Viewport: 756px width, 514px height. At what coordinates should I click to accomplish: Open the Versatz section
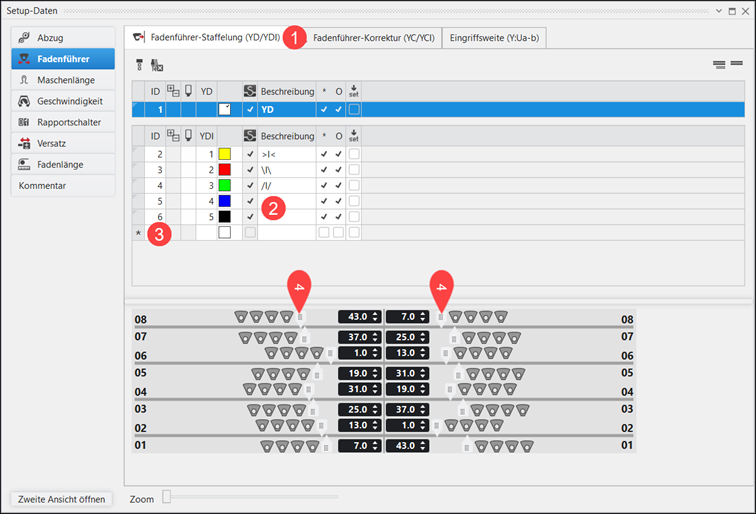click(63, 143)
